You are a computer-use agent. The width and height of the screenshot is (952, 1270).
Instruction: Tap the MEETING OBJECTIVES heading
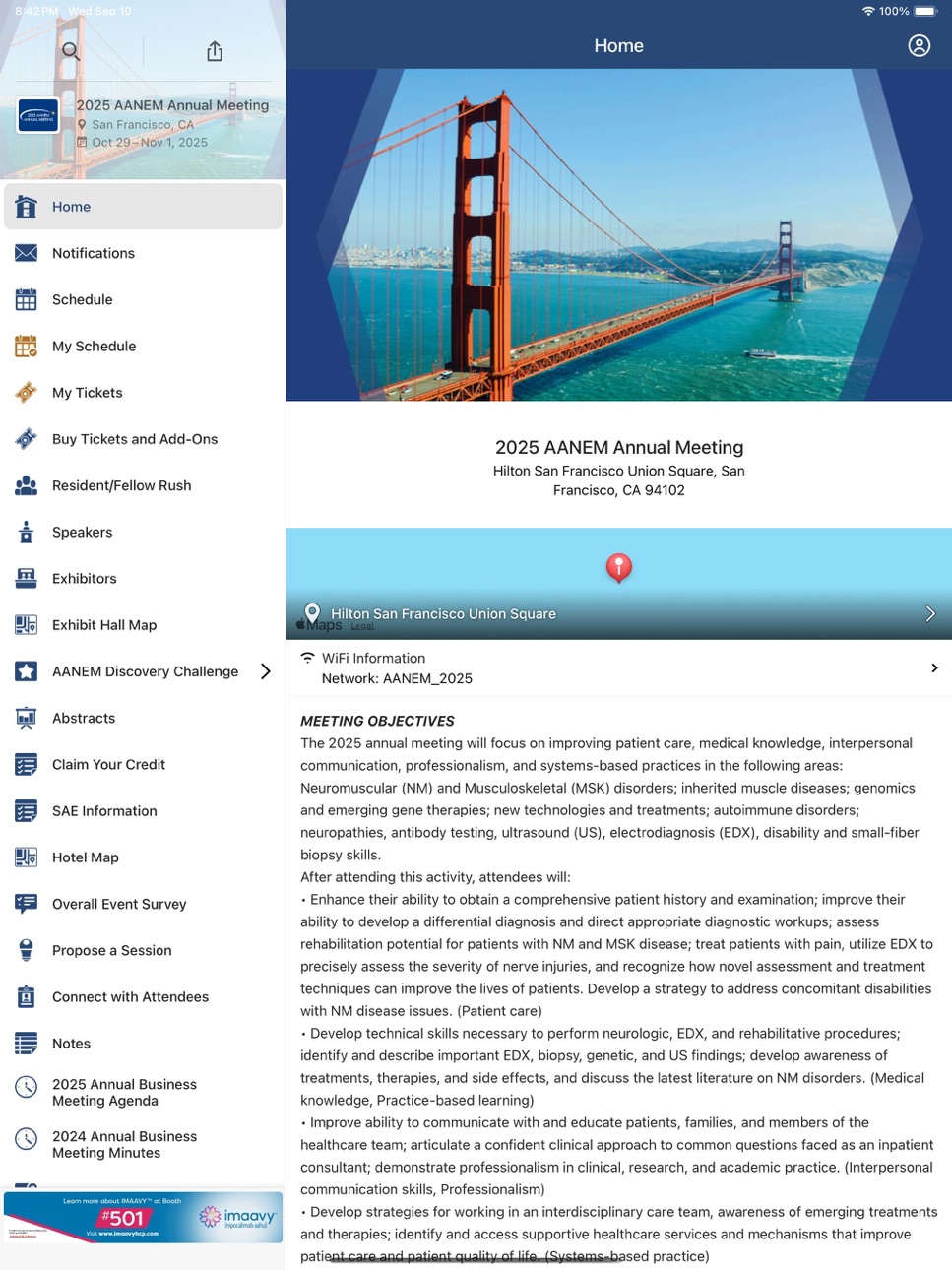(x=377, y=721)
